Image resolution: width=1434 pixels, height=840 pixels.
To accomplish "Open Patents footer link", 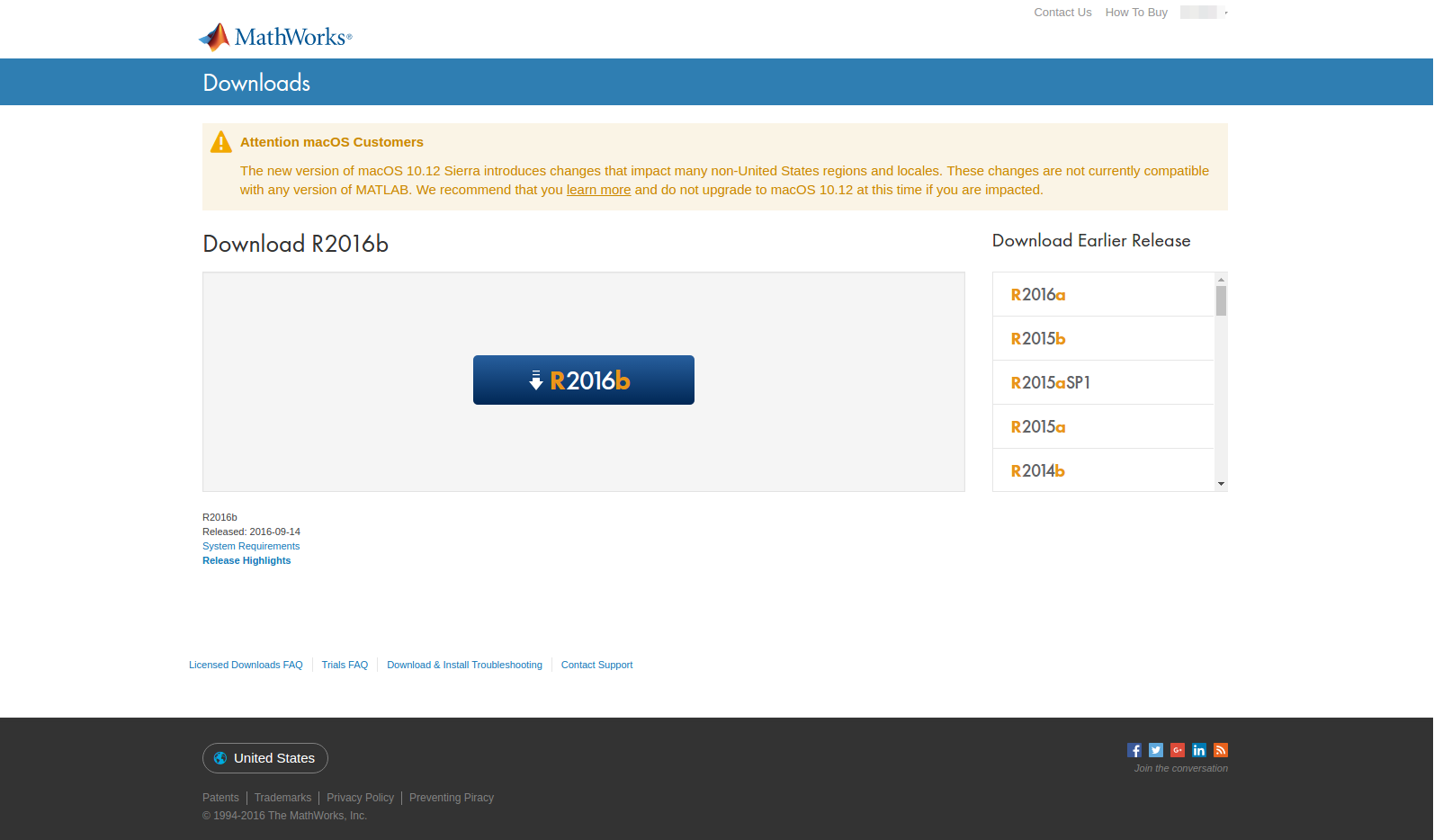I will (x=220, y=798).
